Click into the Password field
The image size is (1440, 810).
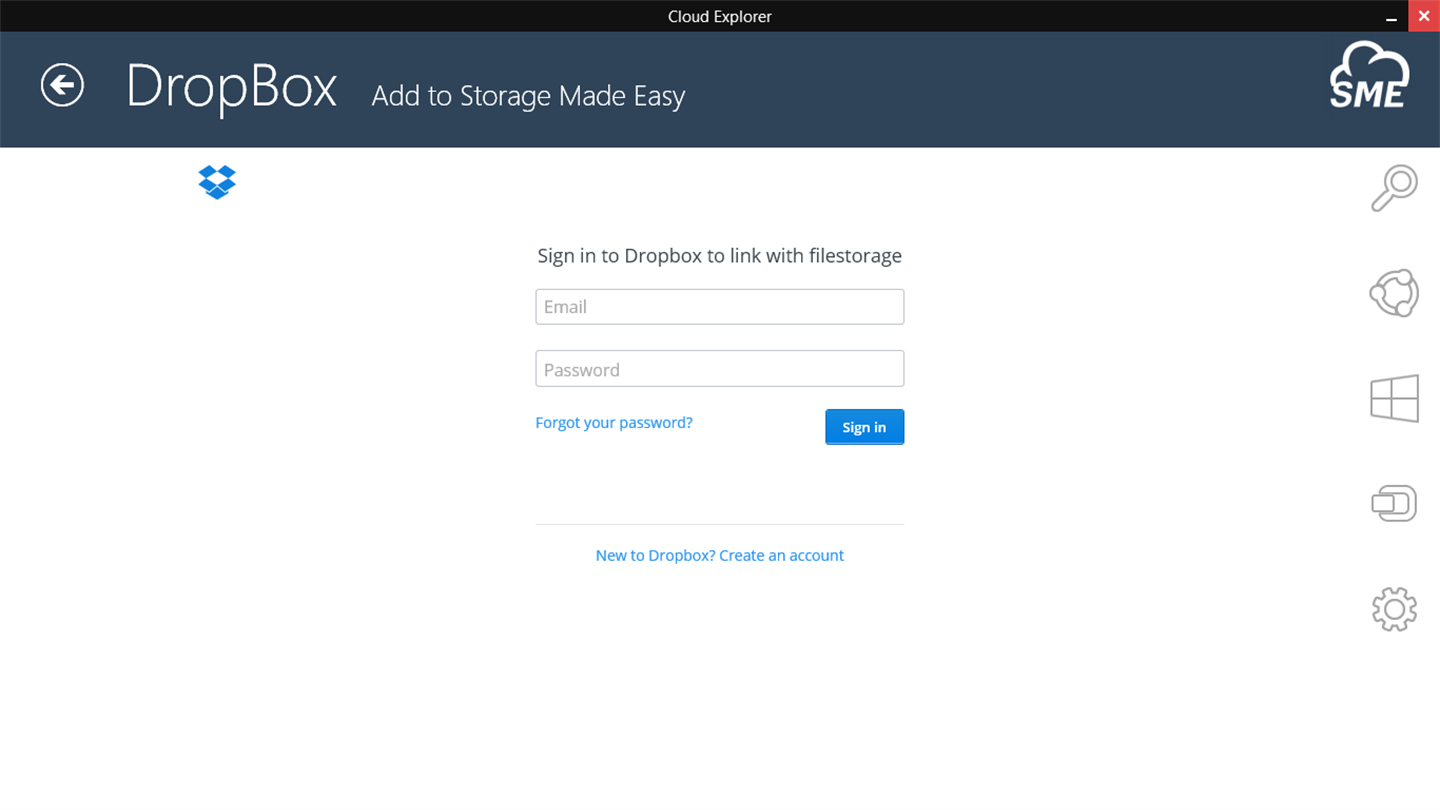tap(719, 369)
